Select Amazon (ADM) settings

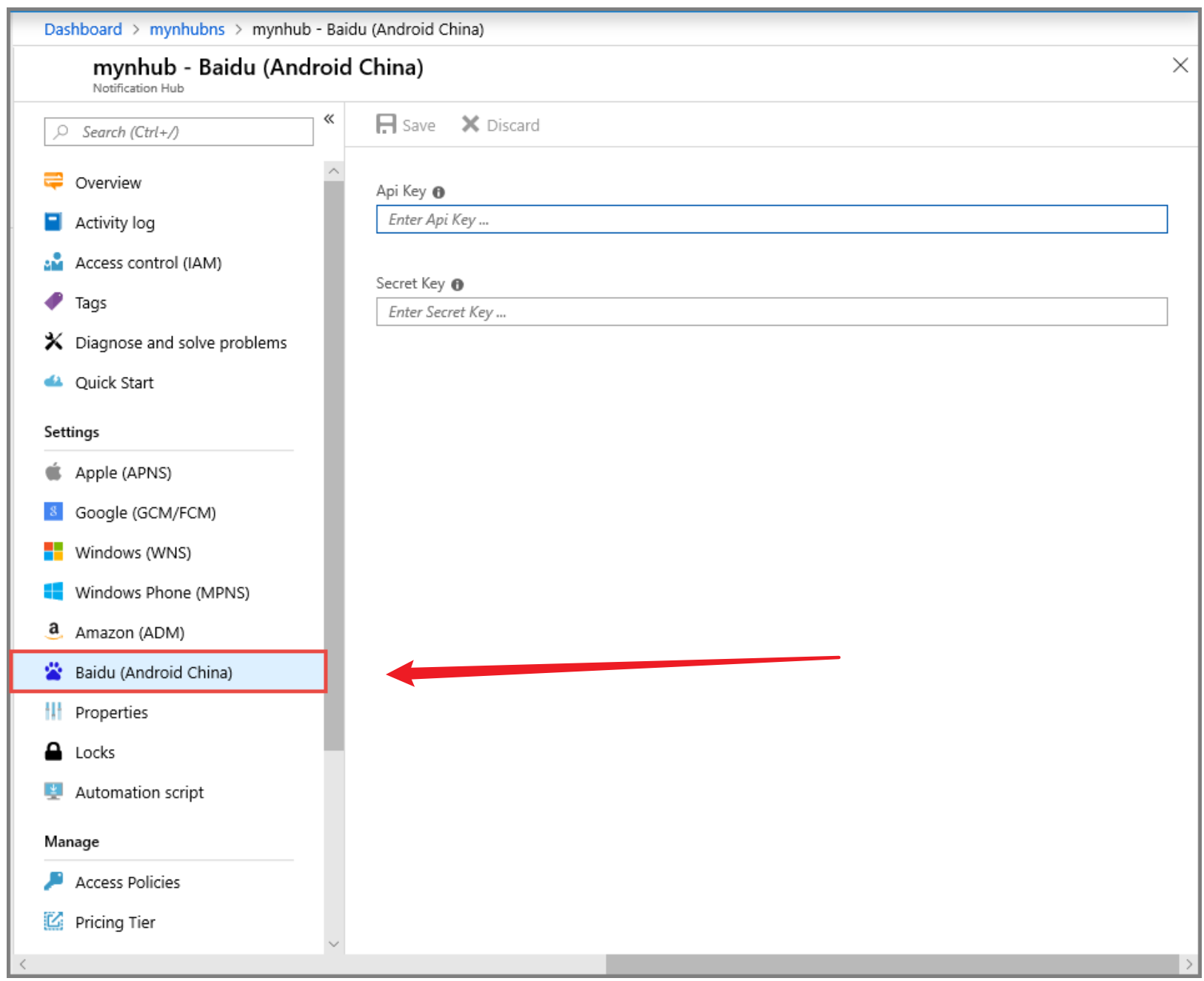[x=130, y=633]
